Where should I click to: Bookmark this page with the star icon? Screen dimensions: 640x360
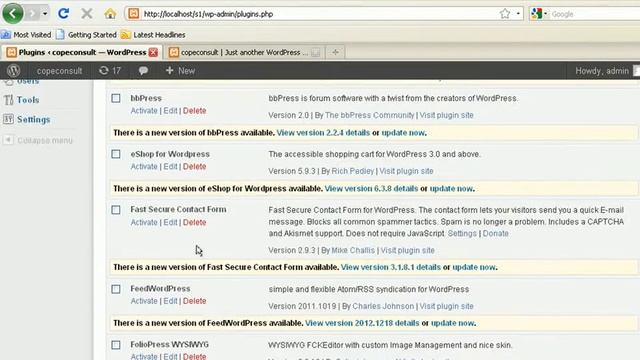click(505, 14)
